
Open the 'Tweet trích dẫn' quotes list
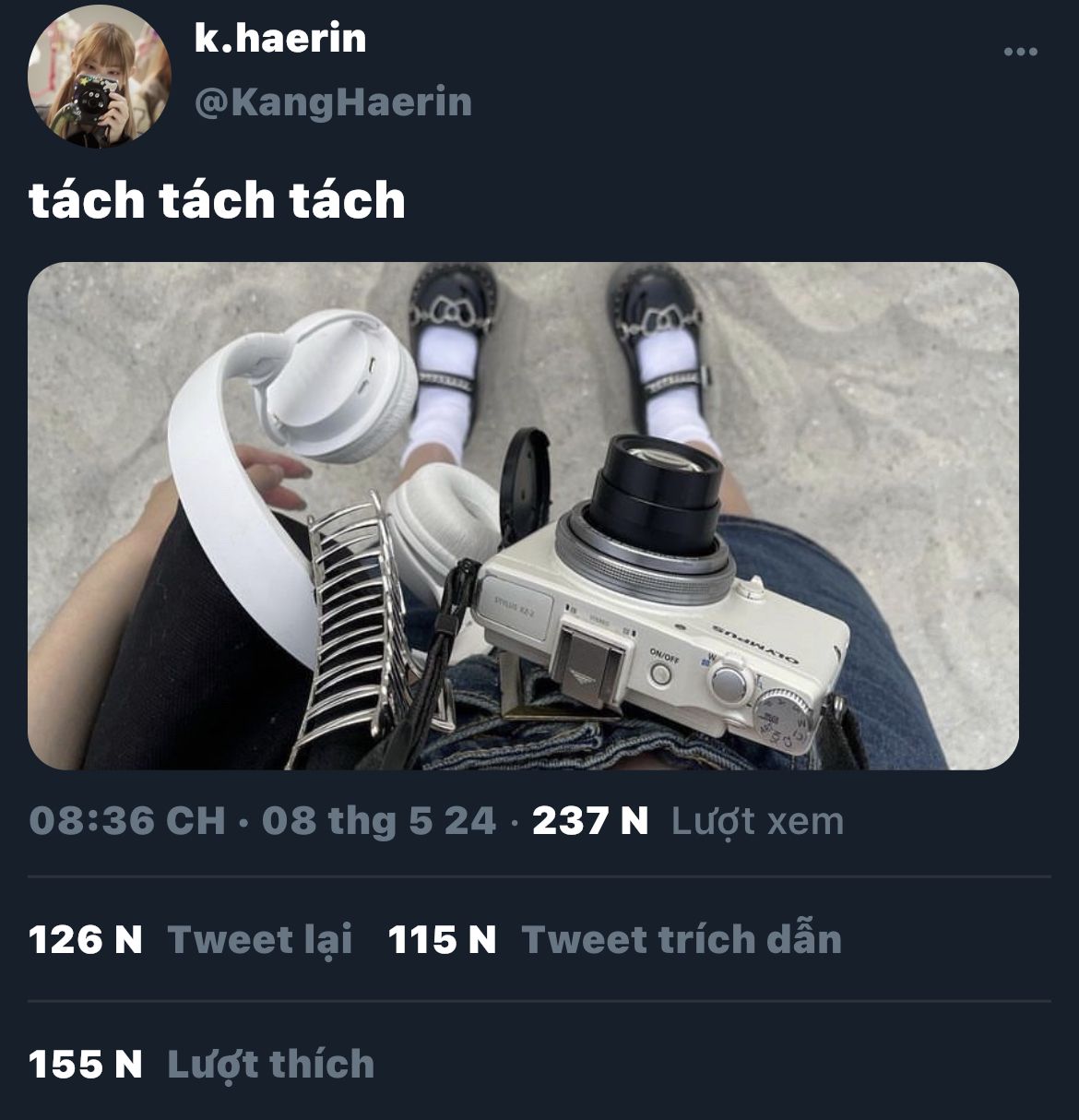(682, 939)
